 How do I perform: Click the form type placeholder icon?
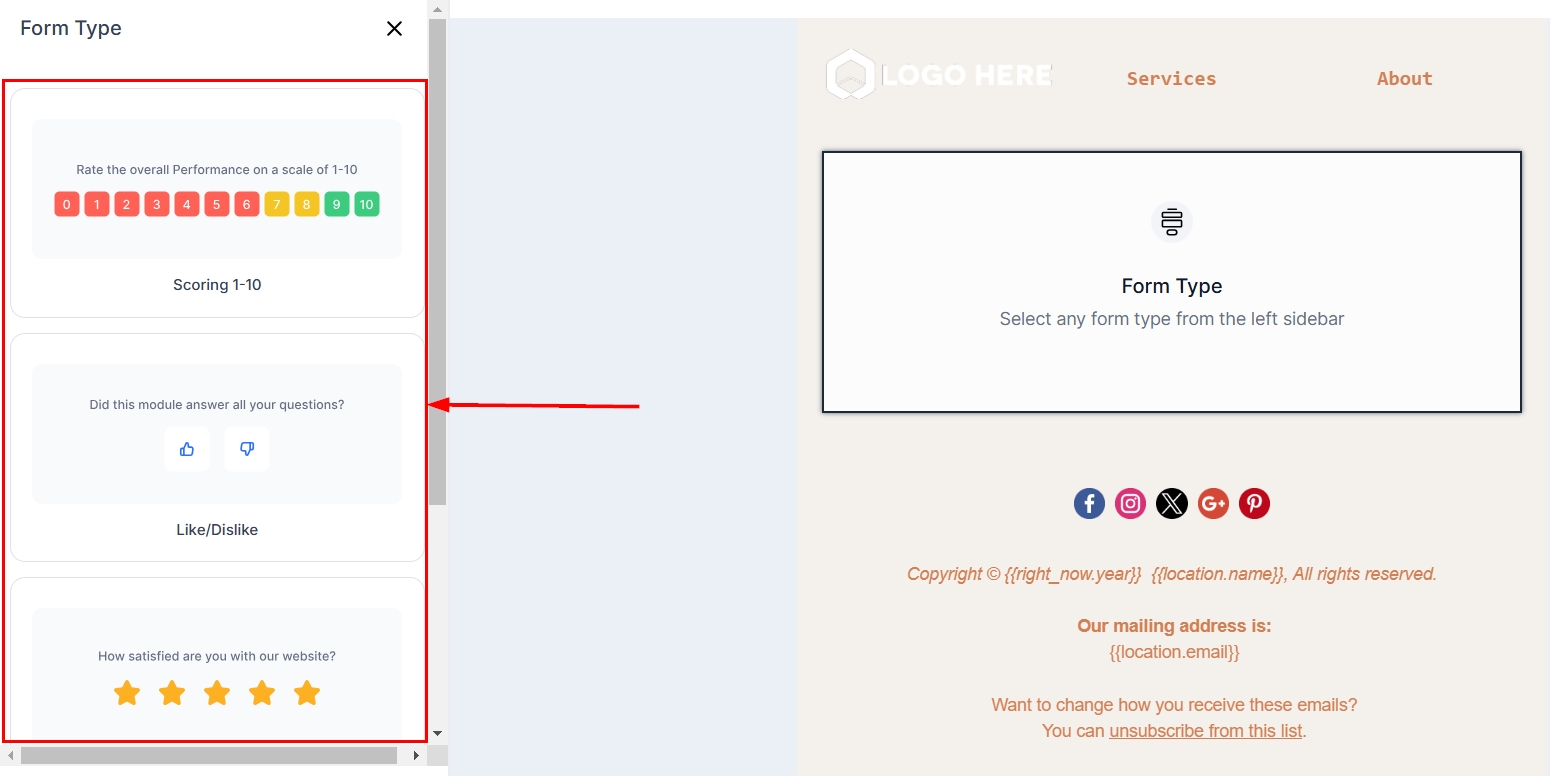(1172, 221)
